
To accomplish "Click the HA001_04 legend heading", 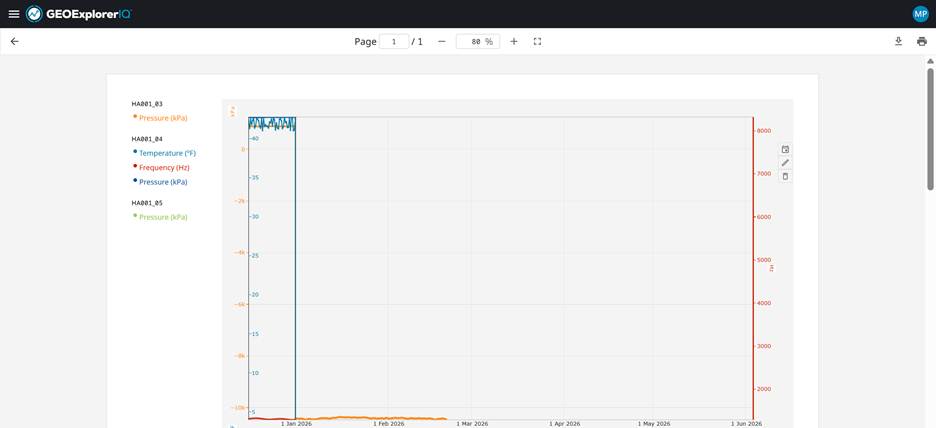I will (147, 139).
